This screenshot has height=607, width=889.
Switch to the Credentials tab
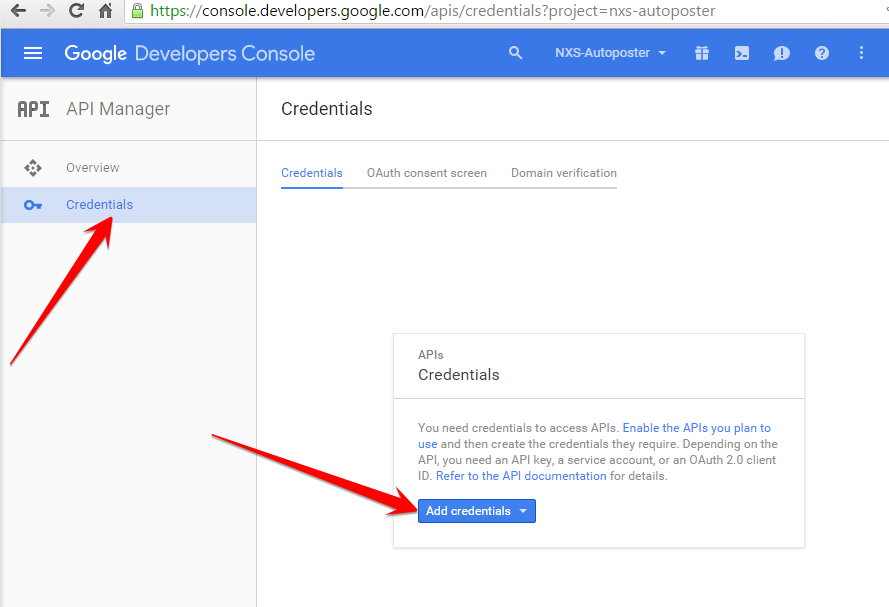(x=312, y=173)
